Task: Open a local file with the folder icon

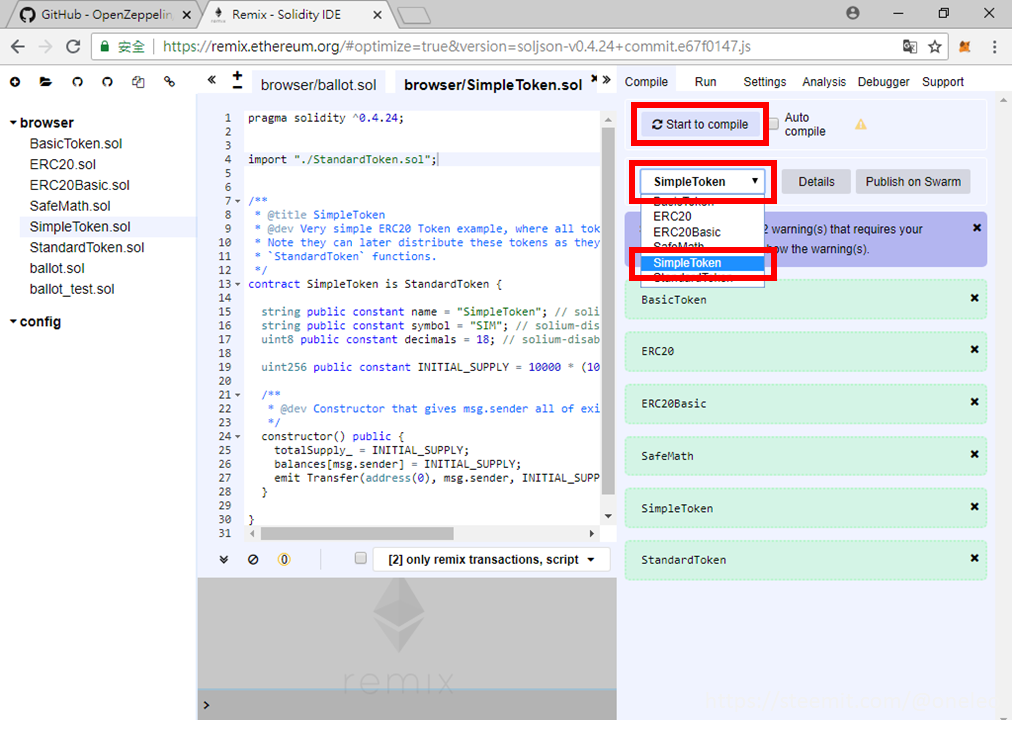Action: 45,82
